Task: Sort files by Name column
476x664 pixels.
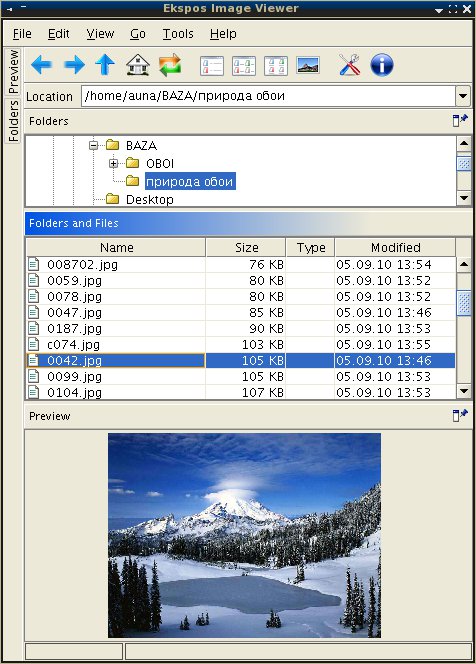Action: click(116, 247)
